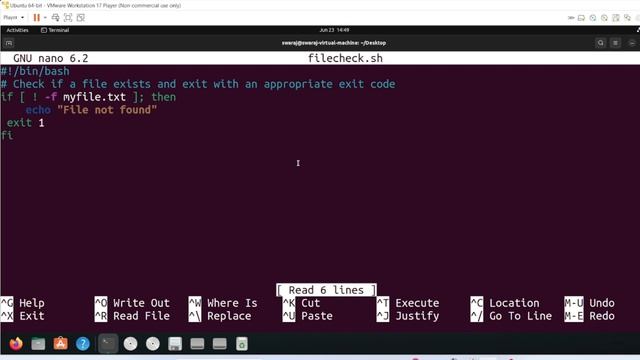Enter VMware full screen mode icon

coord(68,18)
